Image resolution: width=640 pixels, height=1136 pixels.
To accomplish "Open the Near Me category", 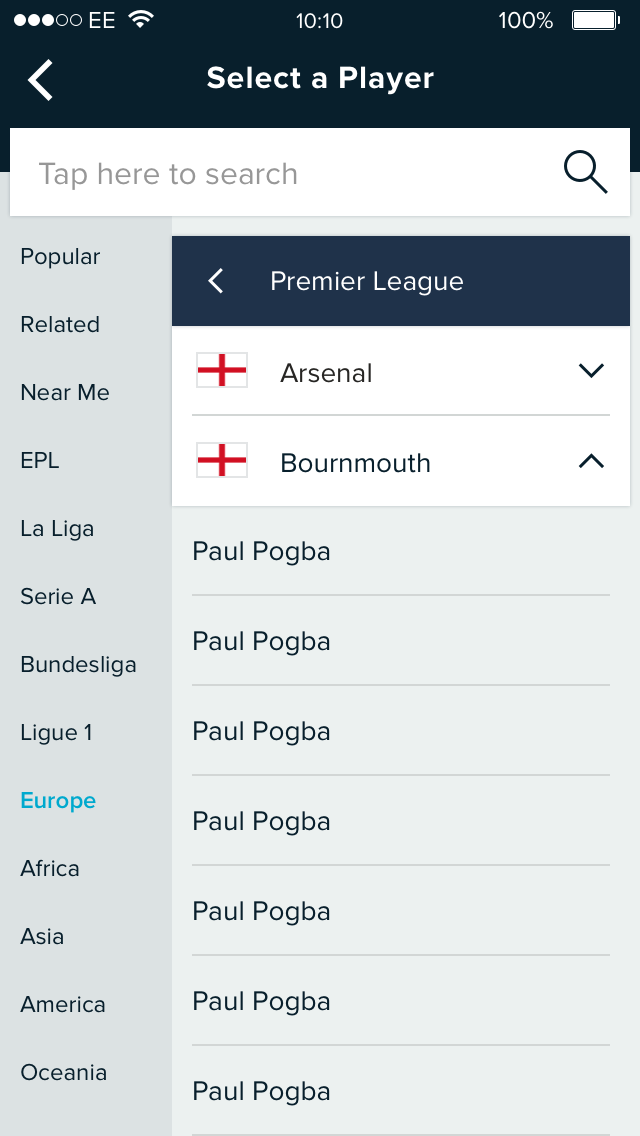I will click(x=65, y=393).
